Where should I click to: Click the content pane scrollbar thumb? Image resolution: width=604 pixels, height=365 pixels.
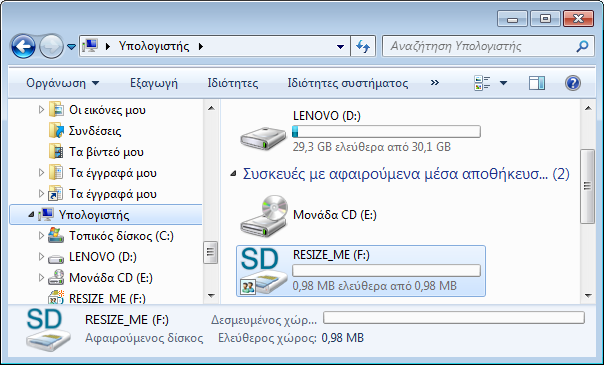588,186
